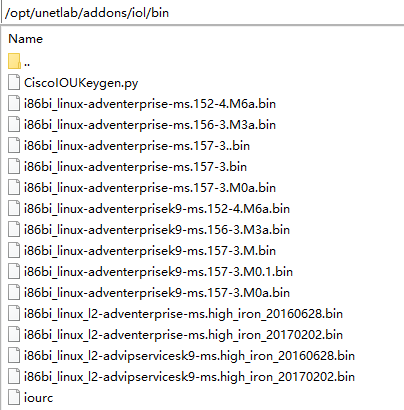404x410 pixels.
Task: Click file icon for adventerprise-ms.152-4.M6a.bin
Action: click(14, 103)
